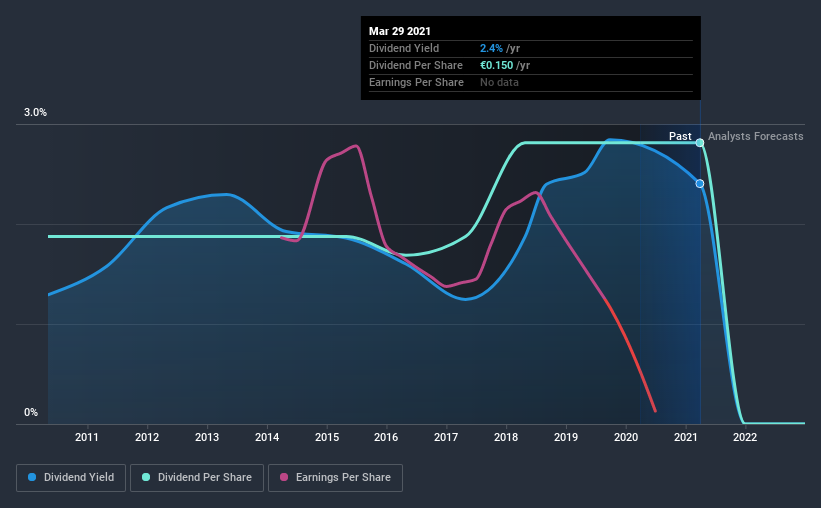The width and height of the screenshot is (821, 508).
Task: Click the Mar 29 2021 tooltip date
Action: pos(400,31)
